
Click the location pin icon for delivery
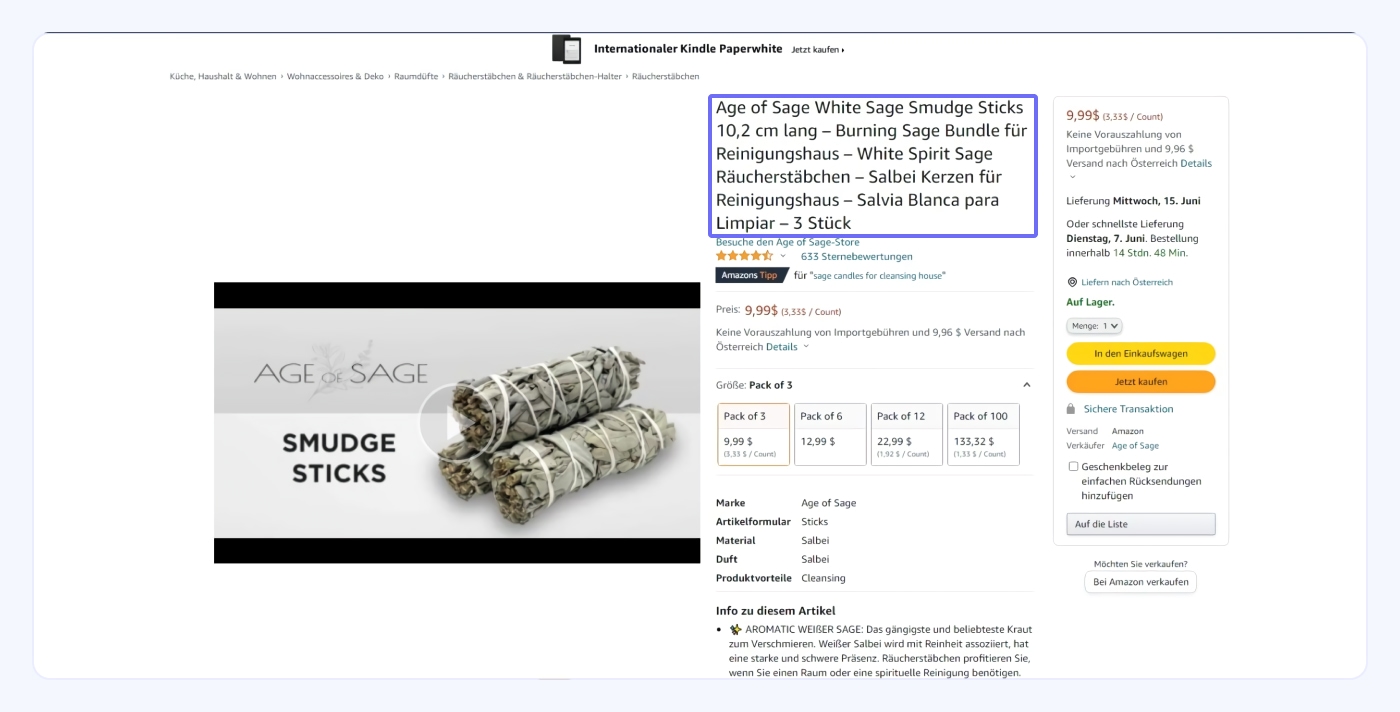[x=1072, y=282]
